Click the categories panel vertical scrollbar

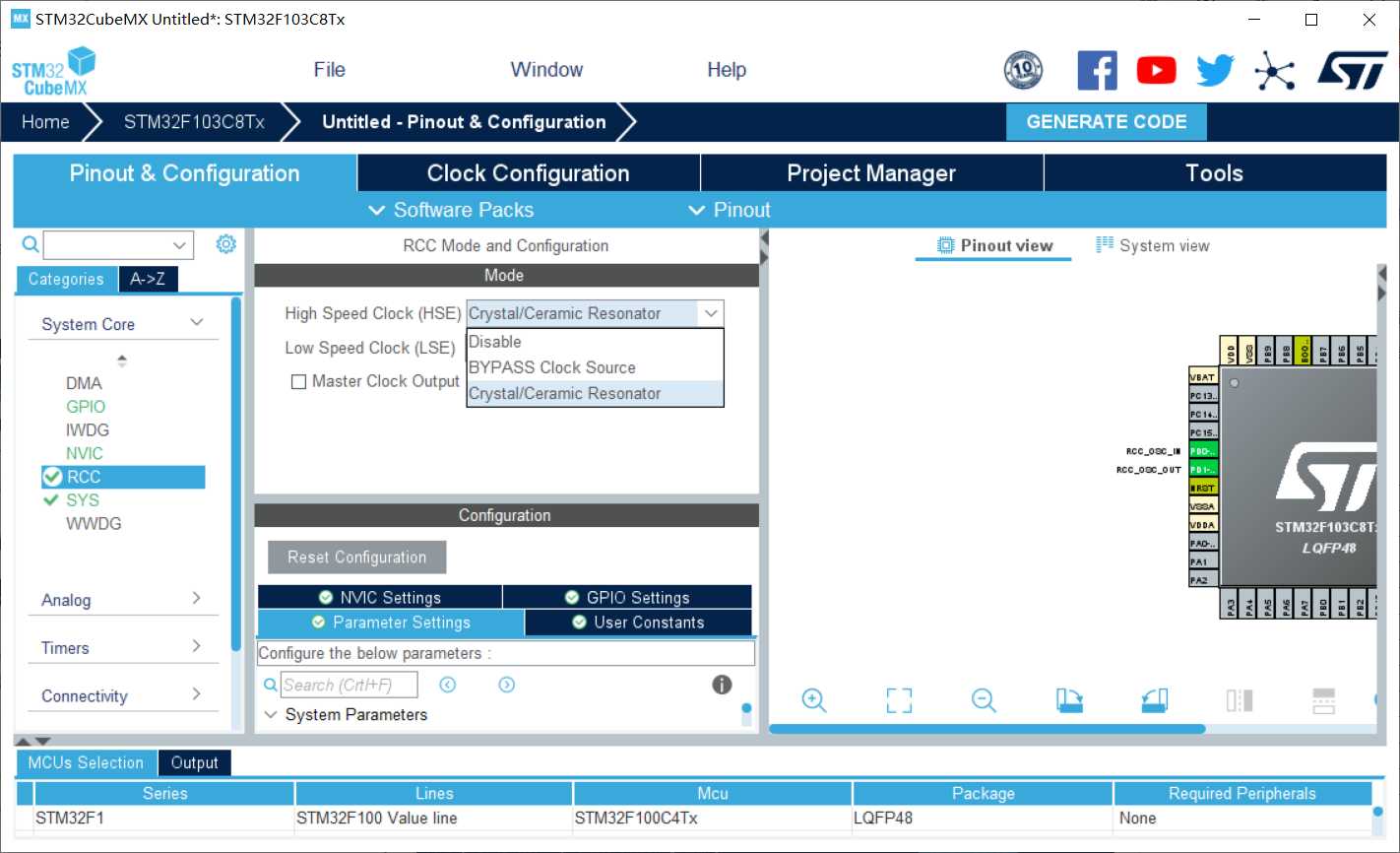[x=235, y=473]
